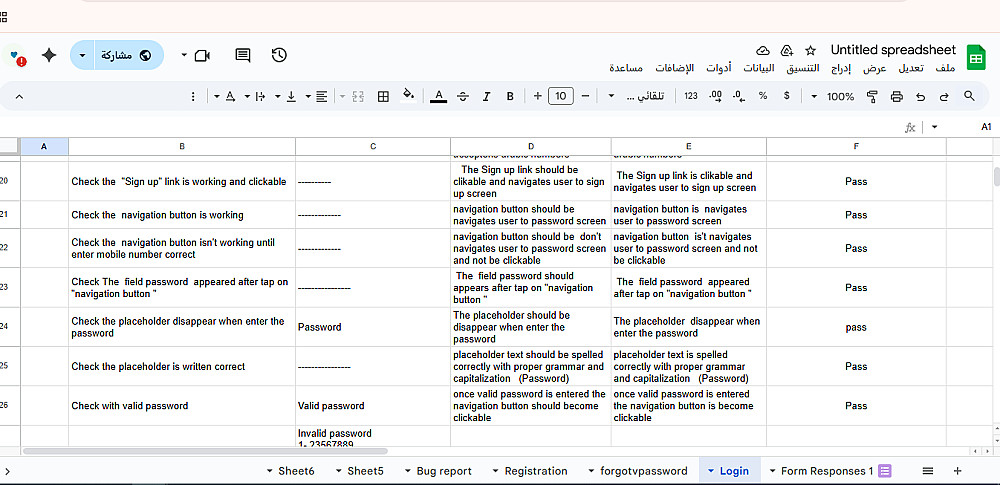Toggle italic formatting

tap(487, 96)
